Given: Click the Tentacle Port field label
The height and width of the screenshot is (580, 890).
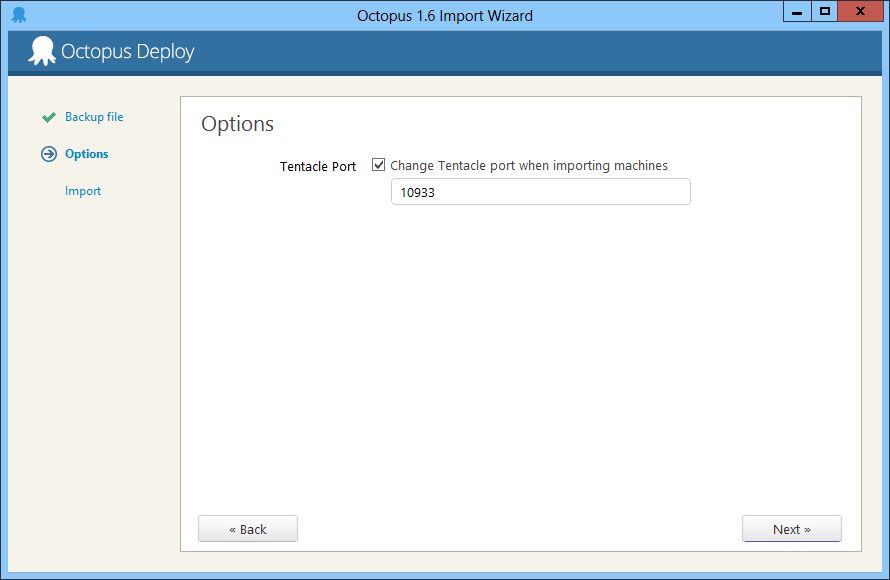Looking at the screenshot, I should (x=317, y=167).
